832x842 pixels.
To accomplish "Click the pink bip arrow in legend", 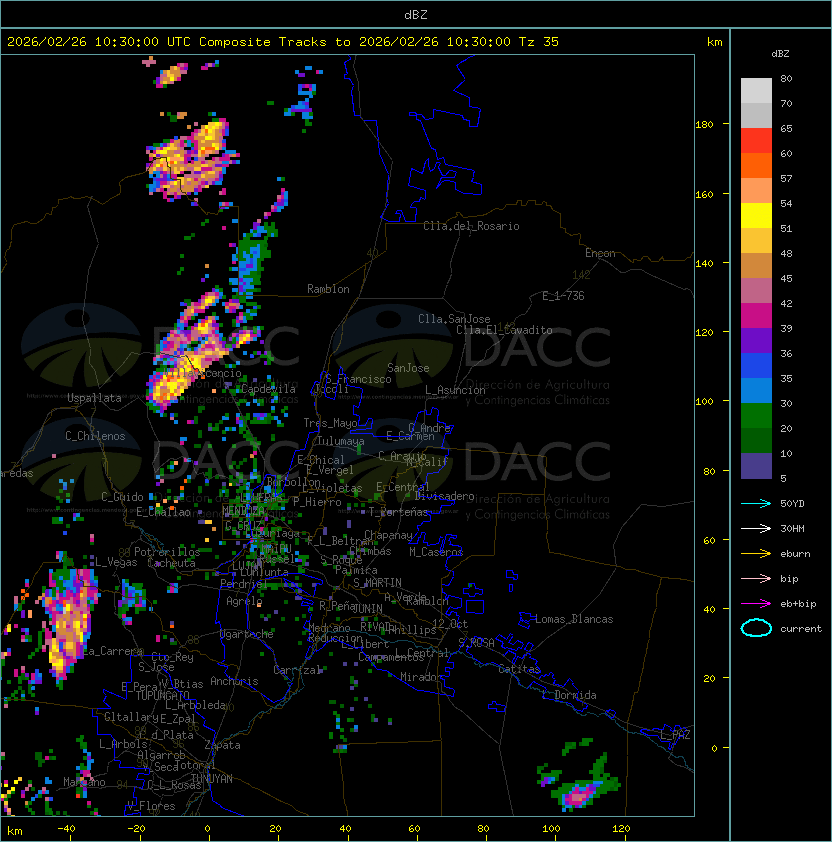I will click(x=756, y=578).
